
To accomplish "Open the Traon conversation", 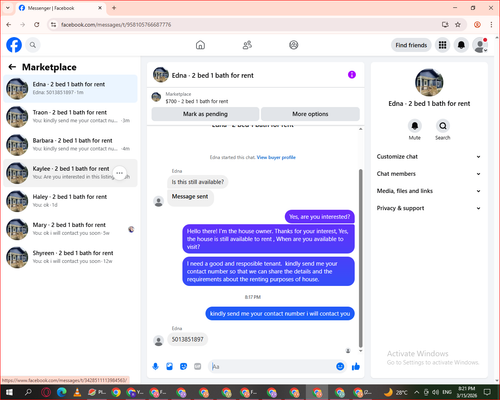I will pos(70,117).
